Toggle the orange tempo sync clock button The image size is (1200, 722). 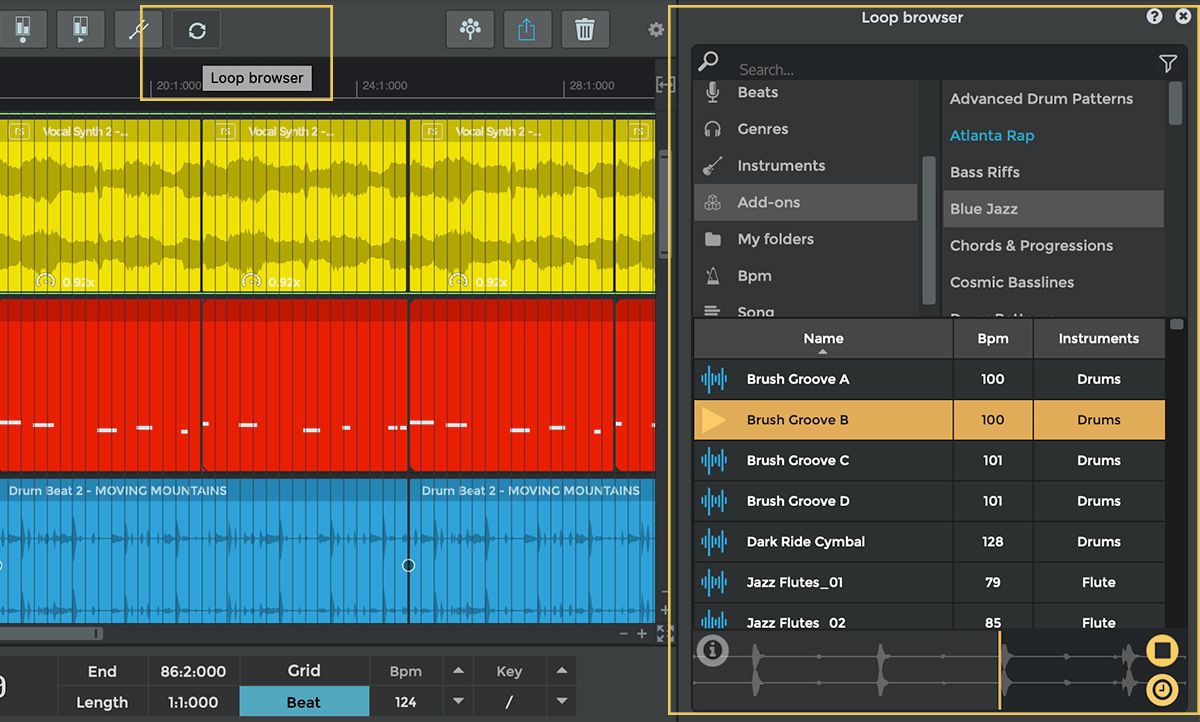pyautogui.click(x=1162, y=689)
